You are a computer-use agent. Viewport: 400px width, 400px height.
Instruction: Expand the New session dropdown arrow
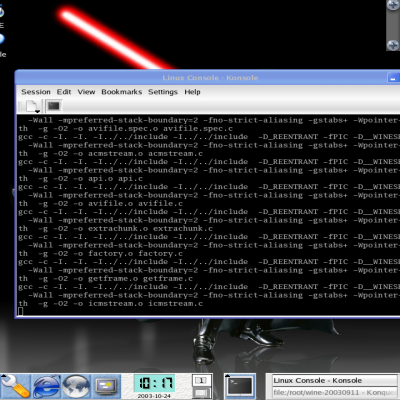point(38,111)
